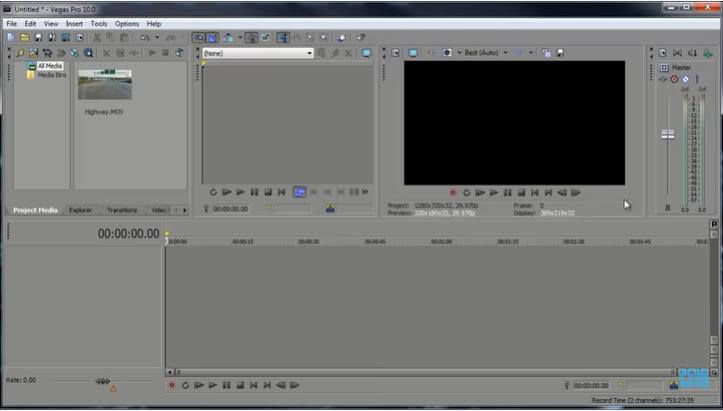This screenshot has width=723, height=411.
Task: Open What's This Help icon
Action: coord(361,38)
